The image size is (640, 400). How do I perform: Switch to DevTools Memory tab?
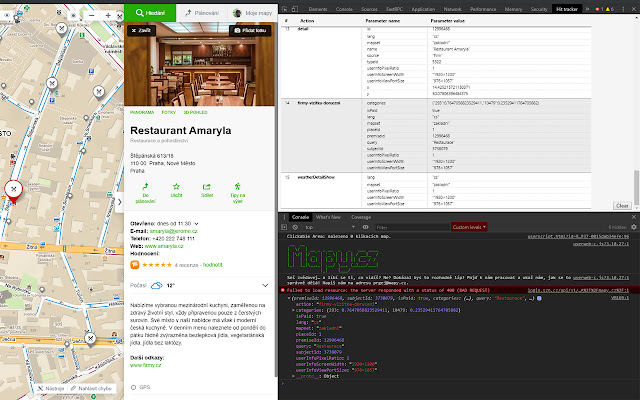pyautogui.click(x=513, y=9)
